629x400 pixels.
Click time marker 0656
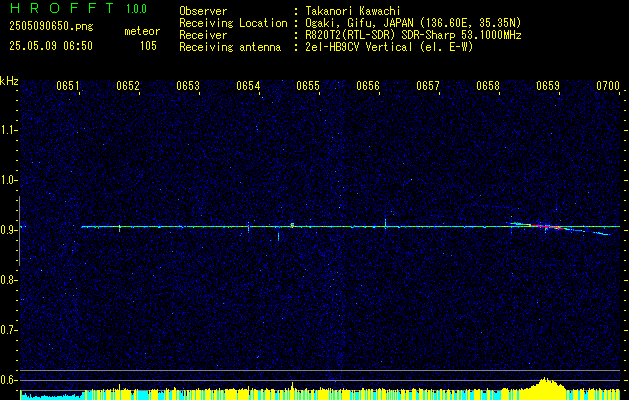pyautogui.click(x=368, y=86)
